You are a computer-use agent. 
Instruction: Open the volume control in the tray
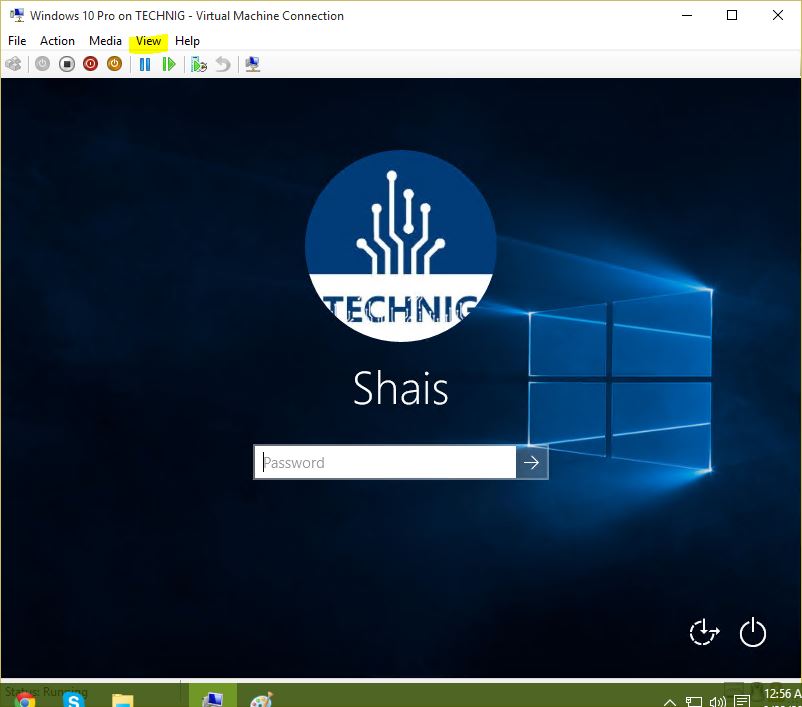coord(718,702)
